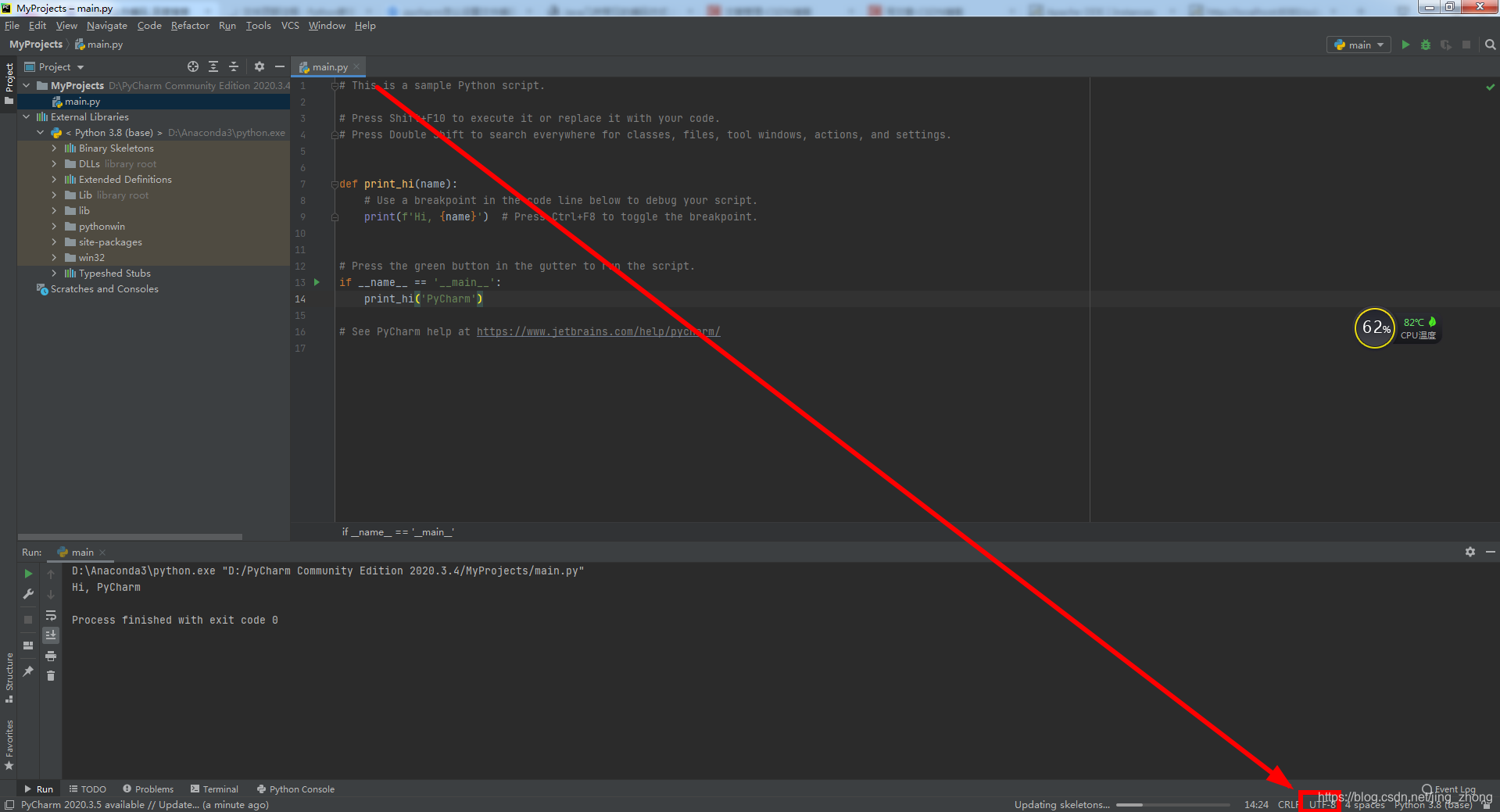
Task: Toggle the Project side tab
Action: [x=9, y=83]
